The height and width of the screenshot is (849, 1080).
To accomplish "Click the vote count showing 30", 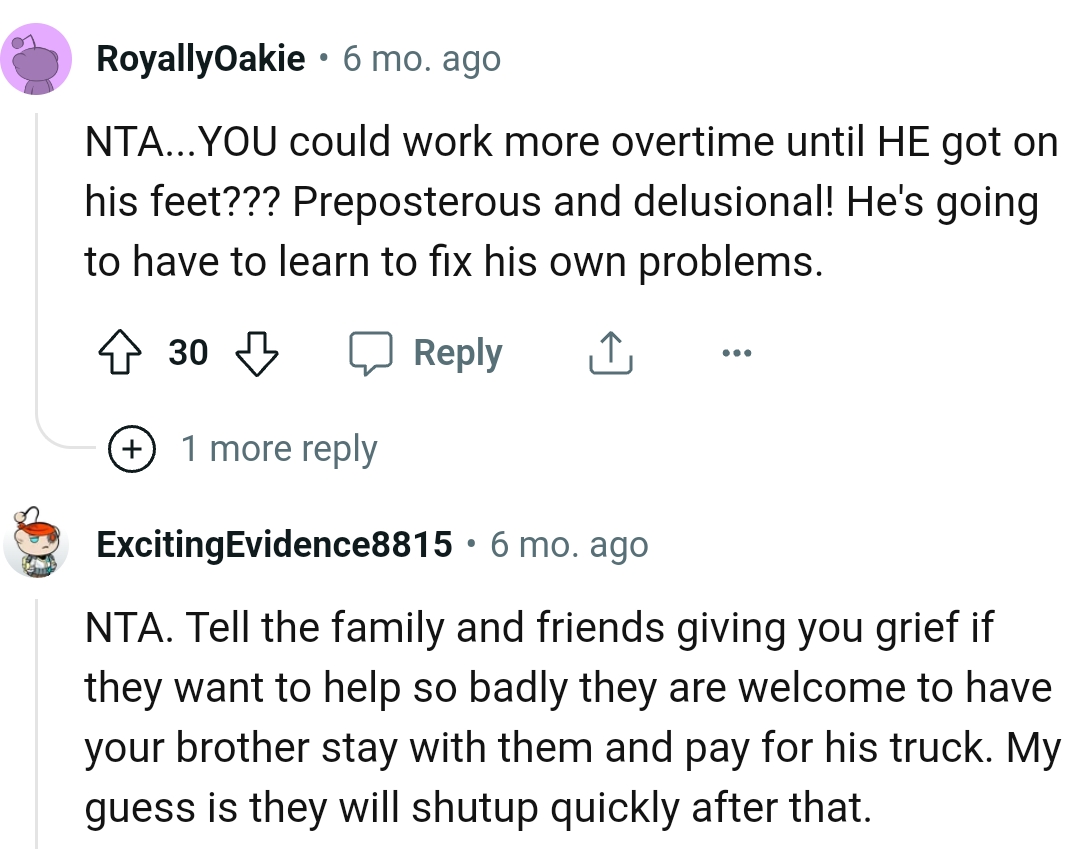I will click(x=189, y=352).
